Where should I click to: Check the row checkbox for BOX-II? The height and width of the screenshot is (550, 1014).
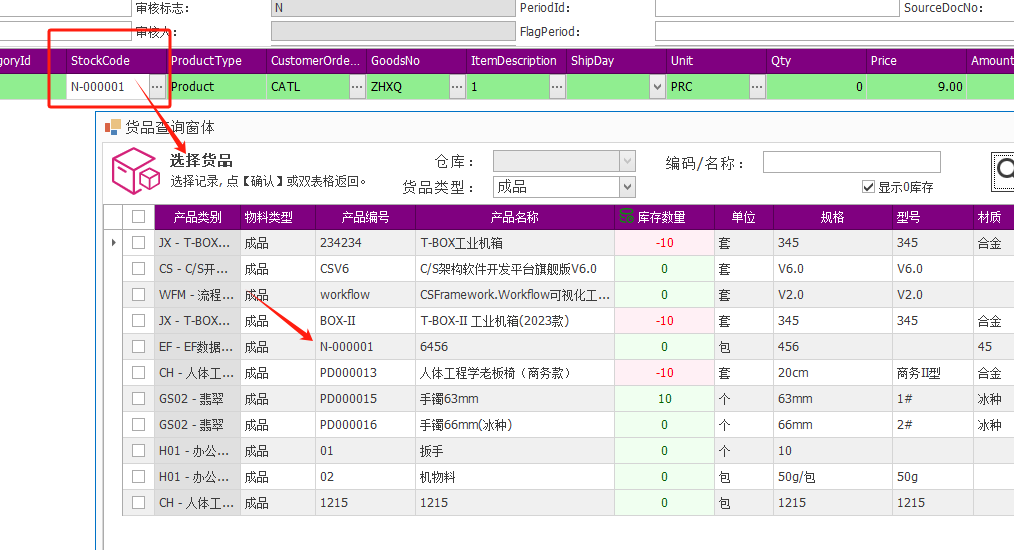click(x=138, y=320)
